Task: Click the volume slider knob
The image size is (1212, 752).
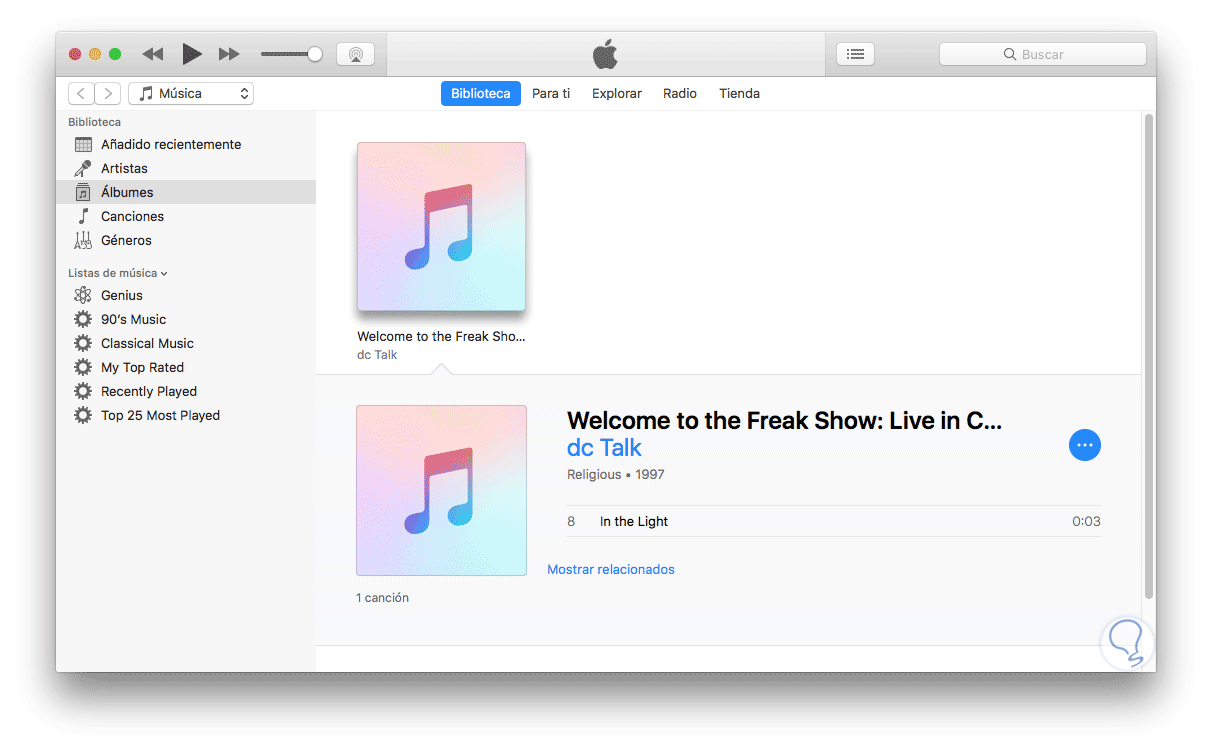Action: coord(315,54)
